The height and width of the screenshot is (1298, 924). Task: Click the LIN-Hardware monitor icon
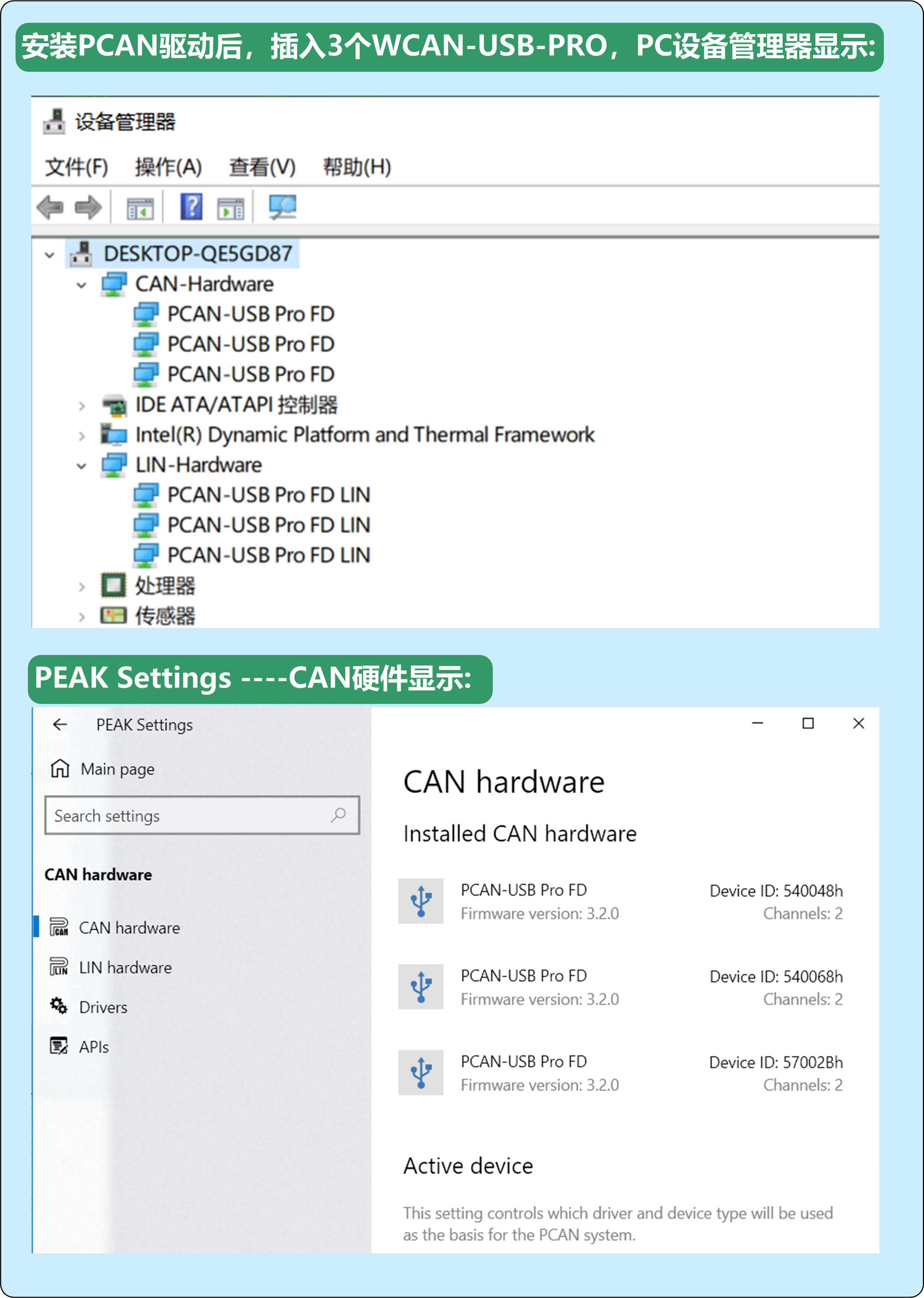(114, 465)
